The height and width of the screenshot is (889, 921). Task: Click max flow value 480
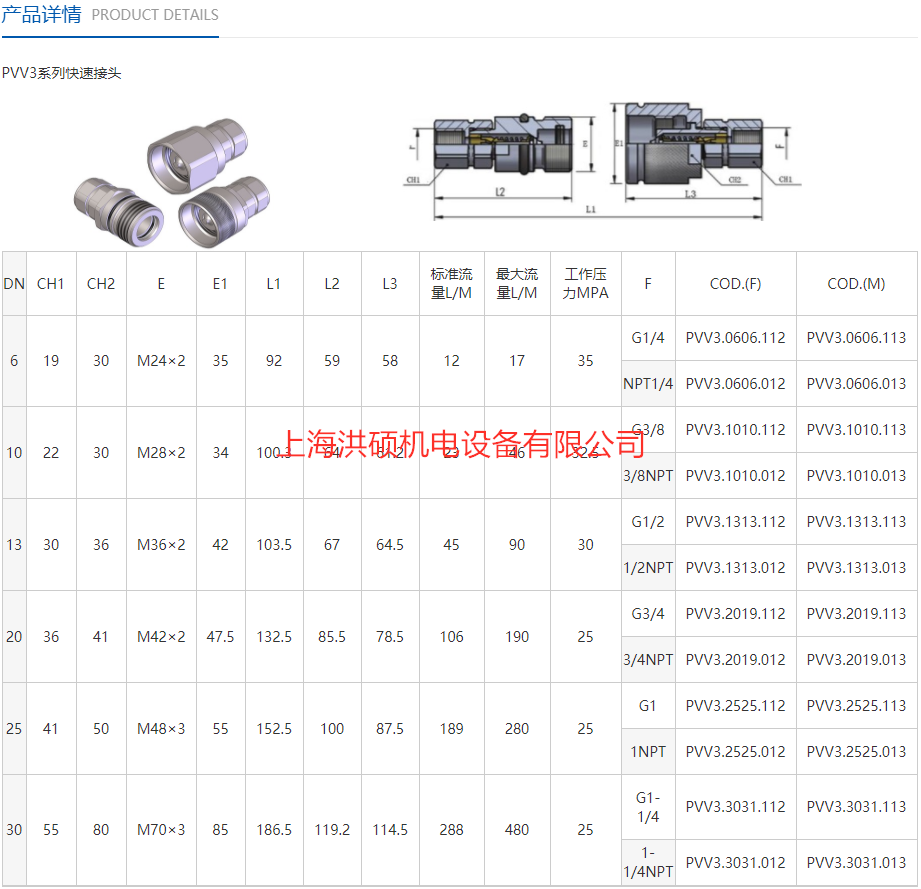click(x=517, y=830)
